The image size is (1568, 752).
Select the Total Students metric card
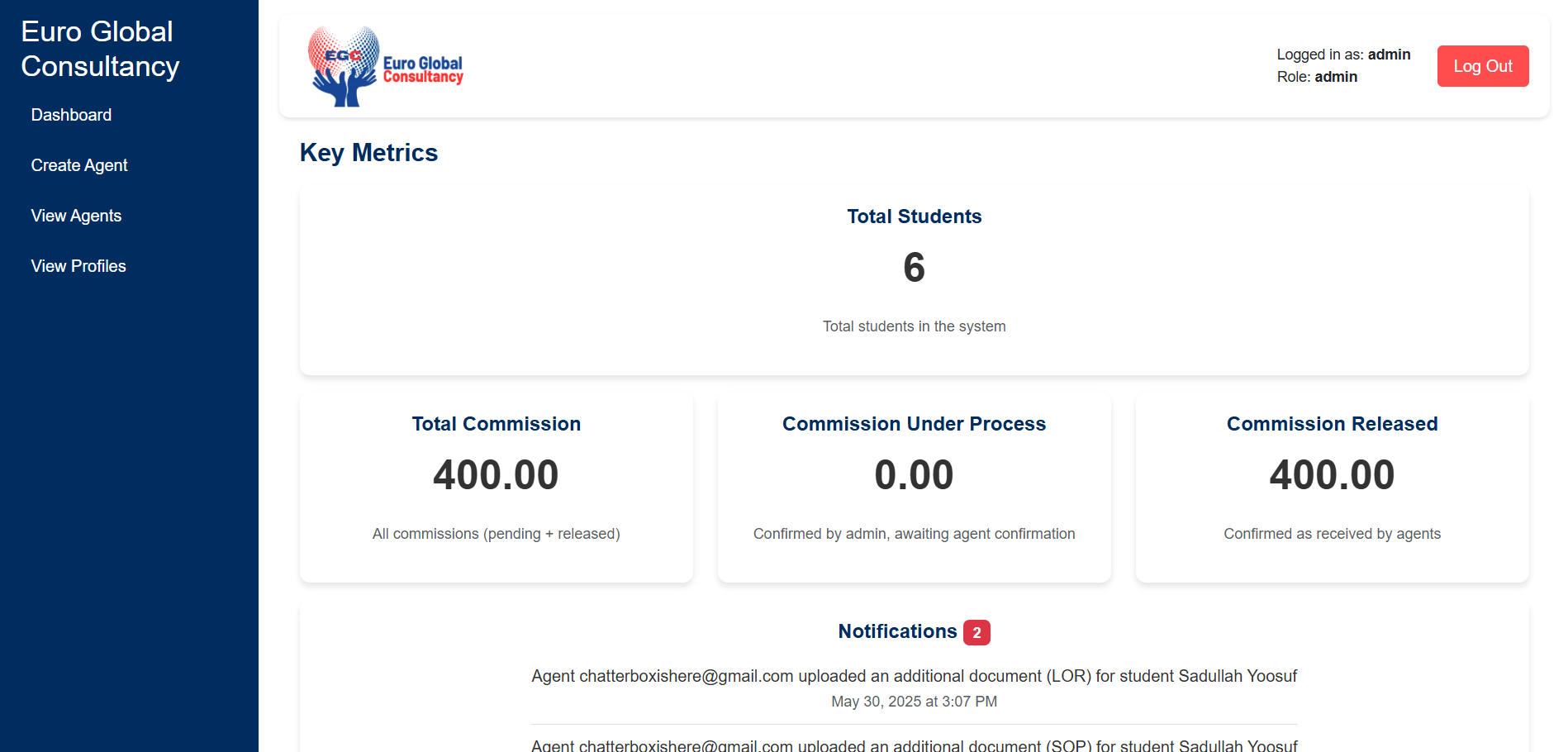tap(914, 280)
